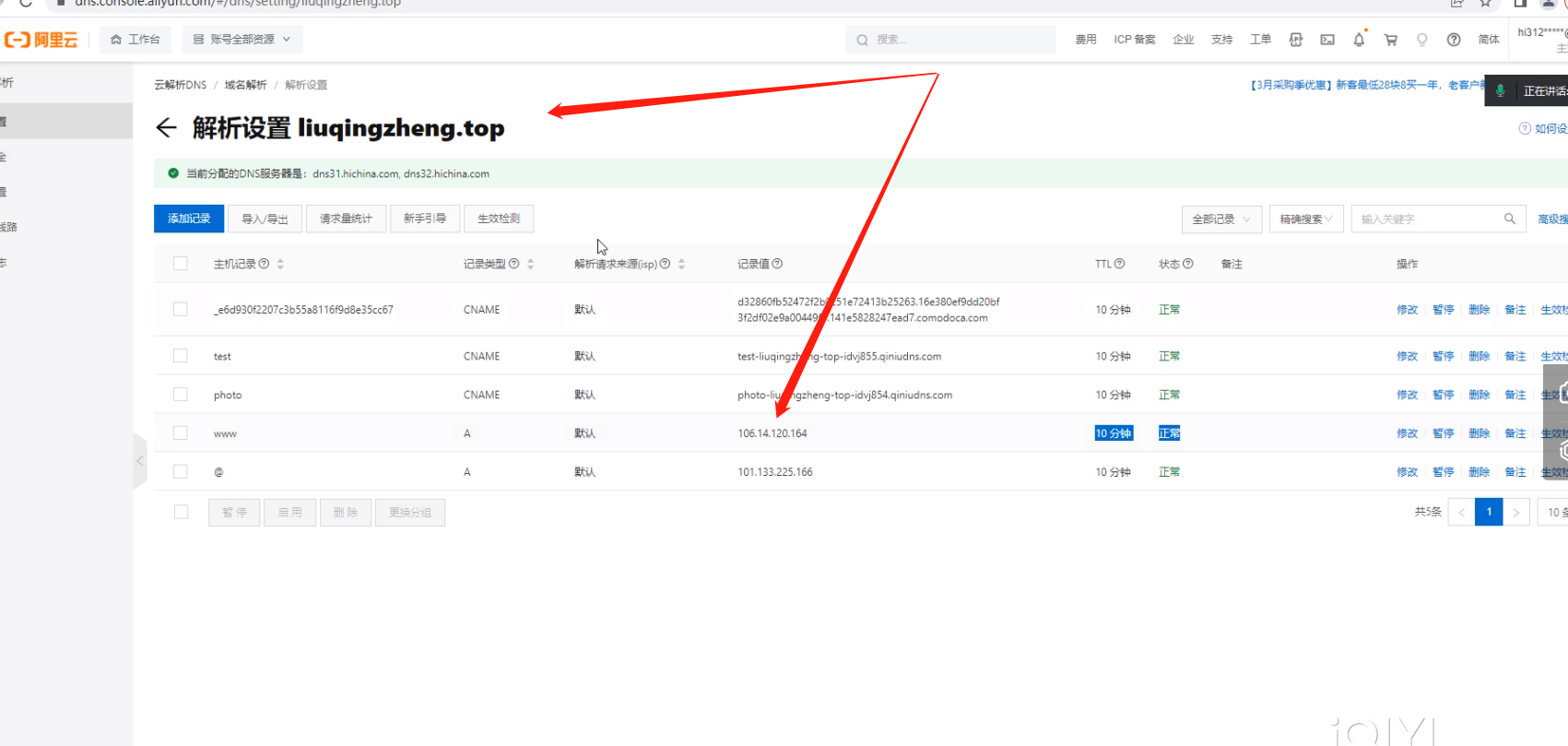
Task: Open the help question-mark icon in header
Action: (1454, 40)
